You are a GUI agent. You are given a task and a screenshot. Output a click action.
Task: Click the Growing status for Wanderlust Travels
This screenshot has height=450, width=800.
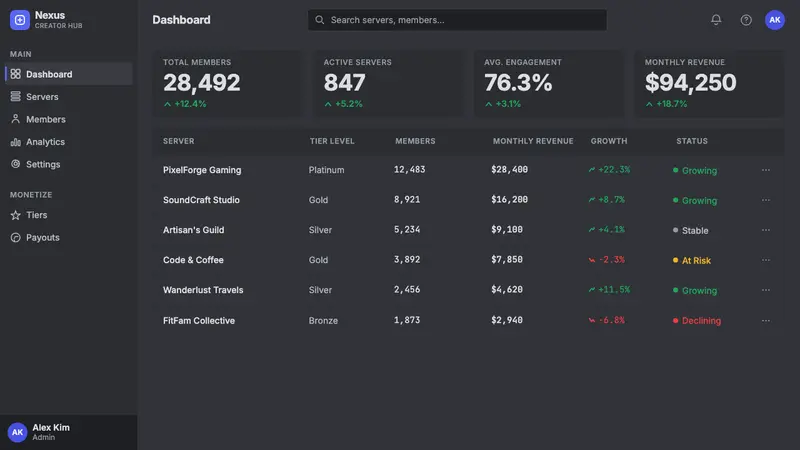[x=699, y=291]
